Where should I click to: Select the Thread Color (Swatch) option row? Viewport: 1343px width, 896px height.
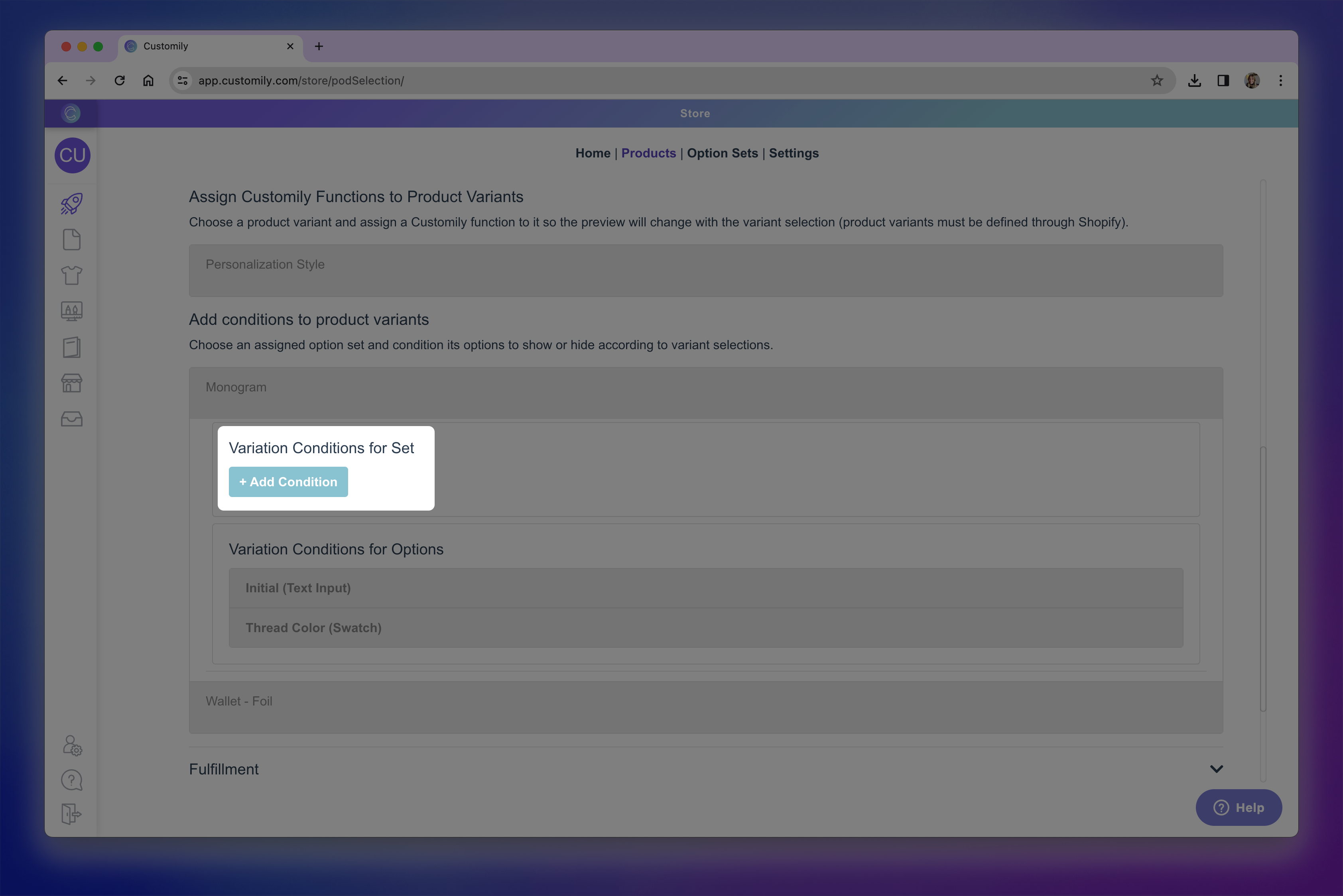click(x=705, y=627)
